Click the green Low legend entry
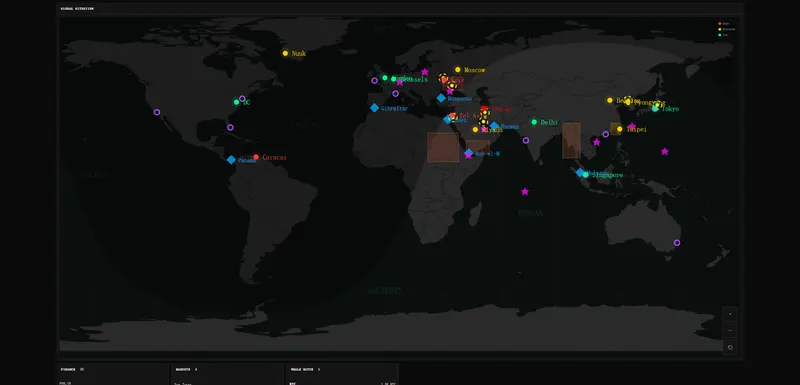 [723, 35]
